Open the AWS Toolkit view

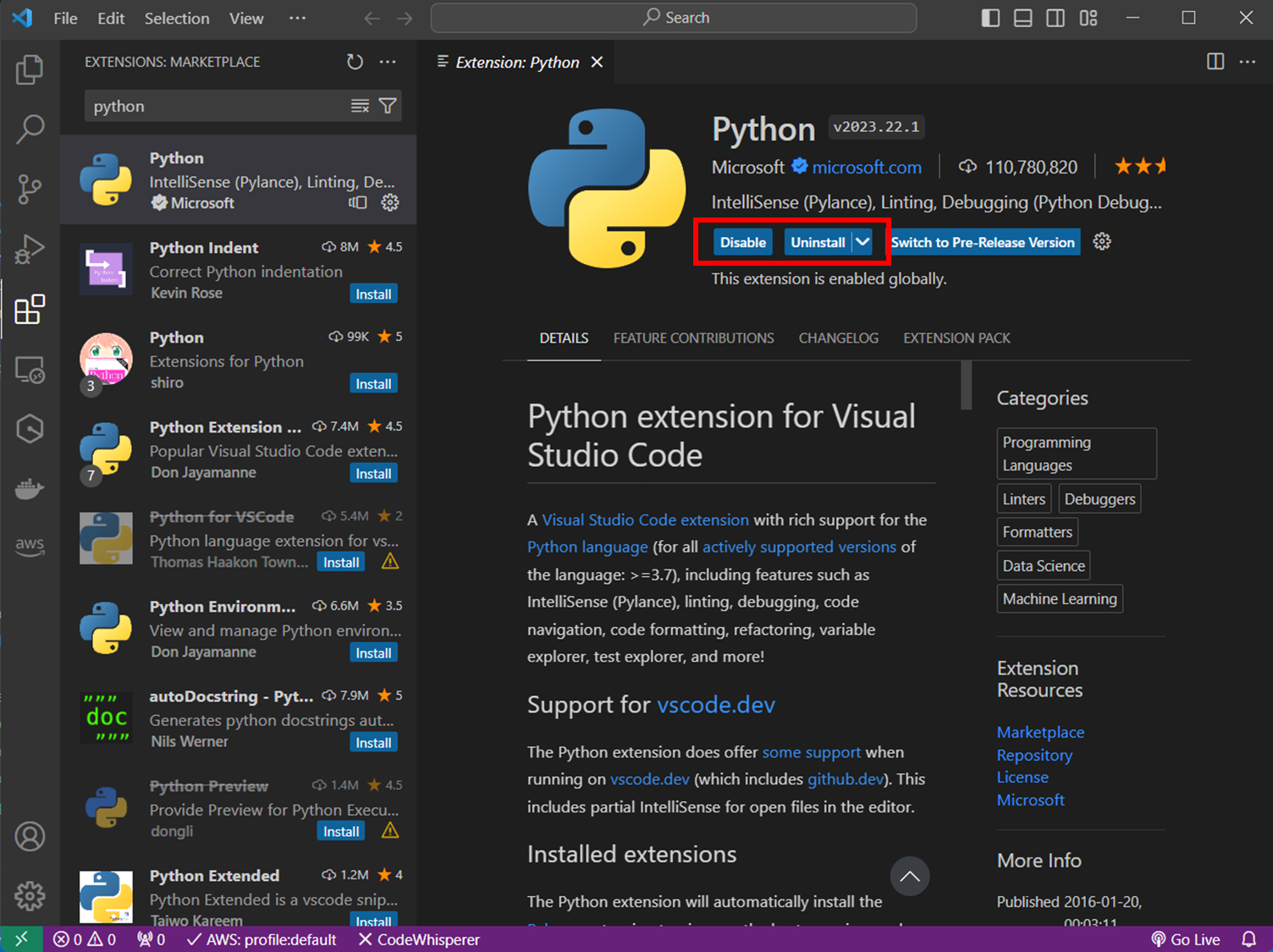(x=30, y=546)
